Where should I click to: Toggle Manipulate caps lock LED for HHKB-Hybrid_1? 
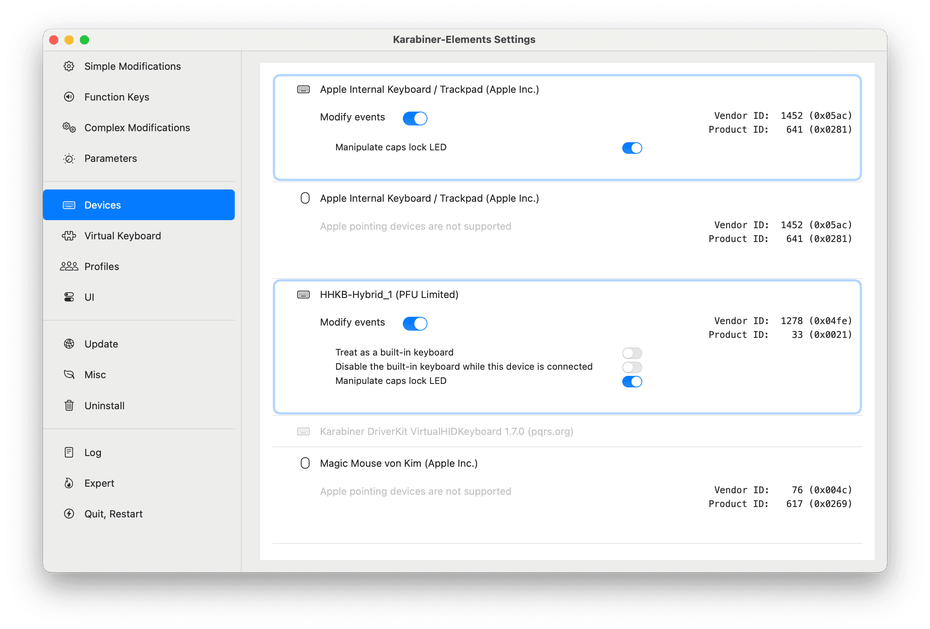click(x=632, y=381)
